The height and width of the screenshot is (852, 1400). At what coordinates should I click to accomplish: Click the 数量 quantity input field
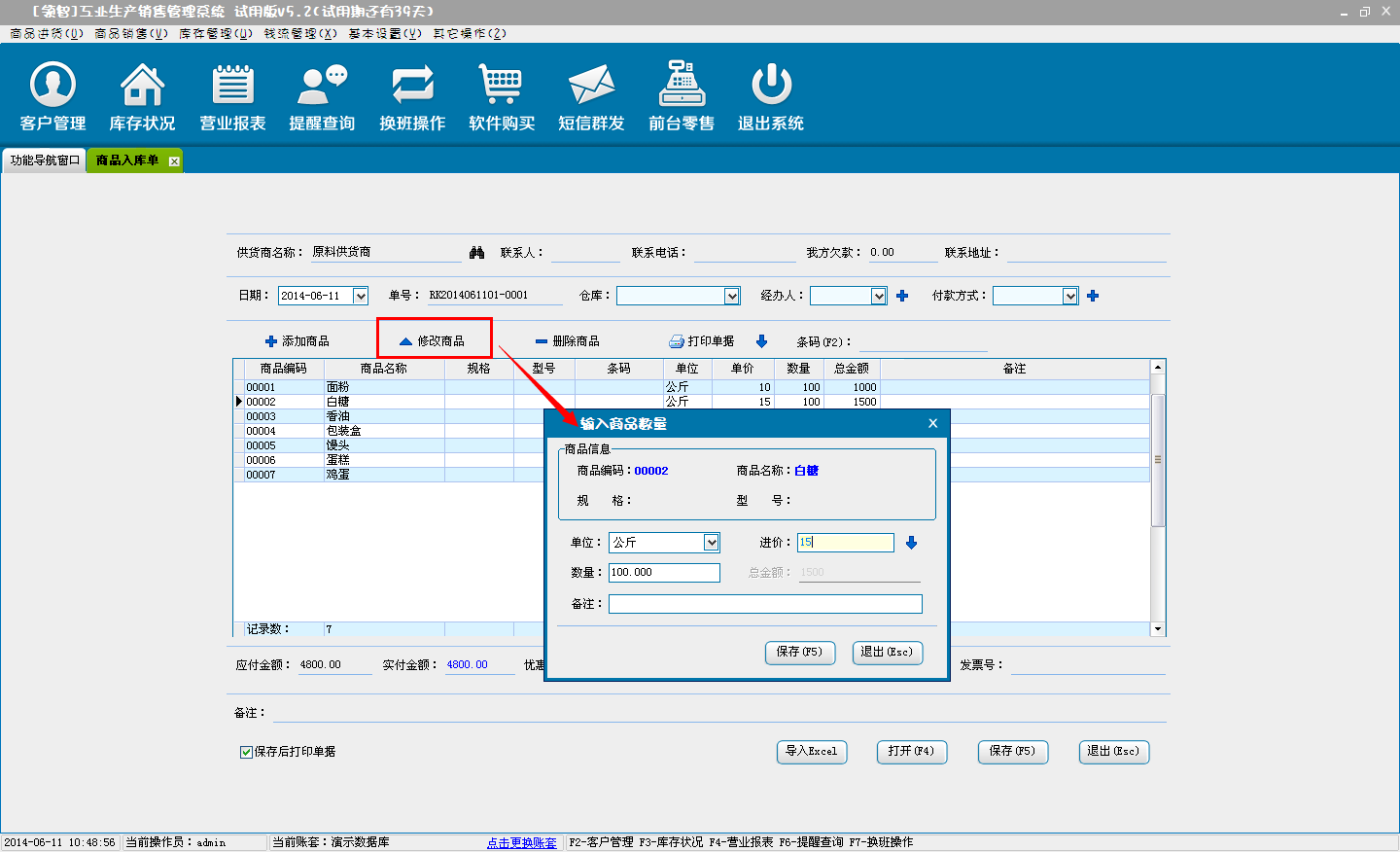[x=664, y=573]
